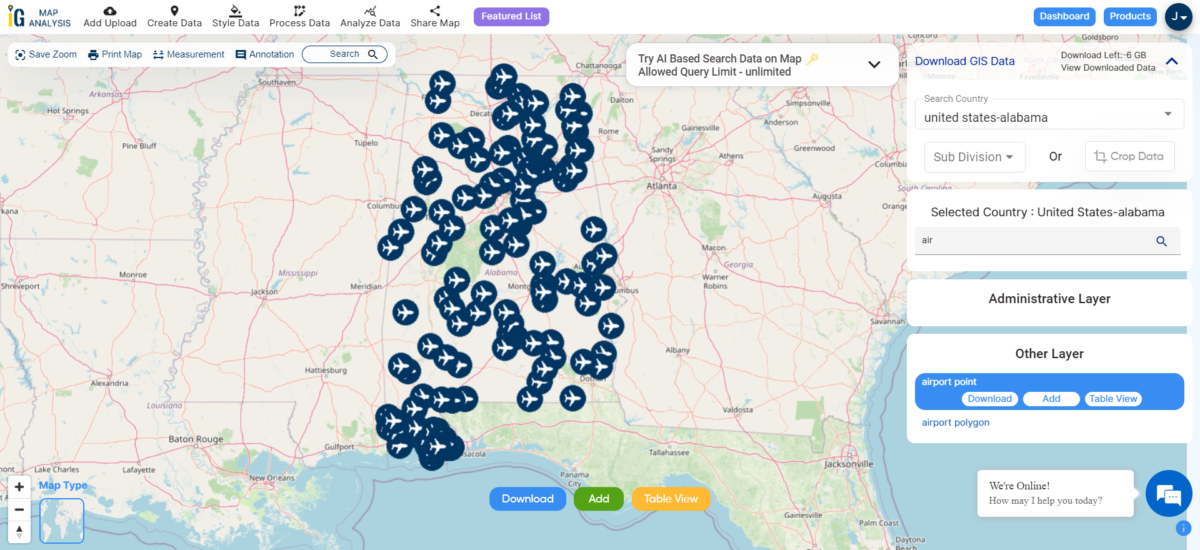
Task: Zoom in with the plus button
Action: tap(19, 487)
